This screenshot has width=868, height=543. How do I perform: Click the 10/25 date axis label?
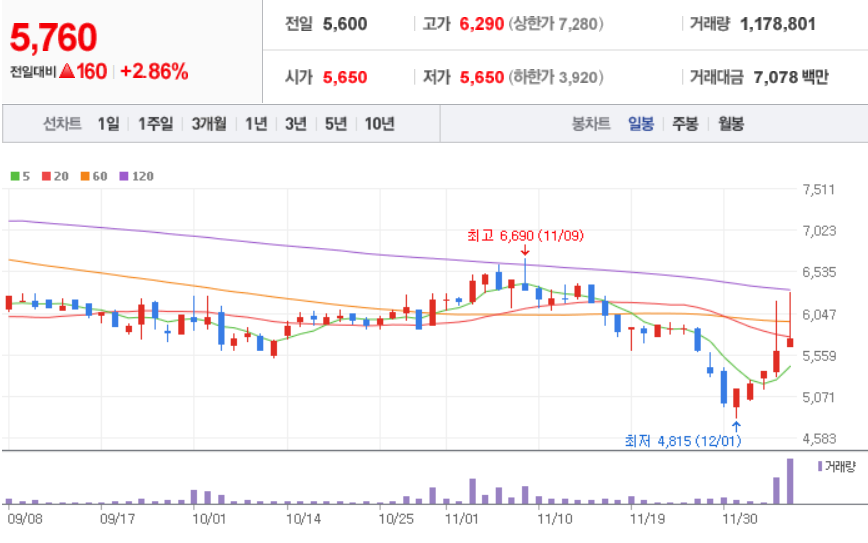pyautogui.click(x=396, y=519)
